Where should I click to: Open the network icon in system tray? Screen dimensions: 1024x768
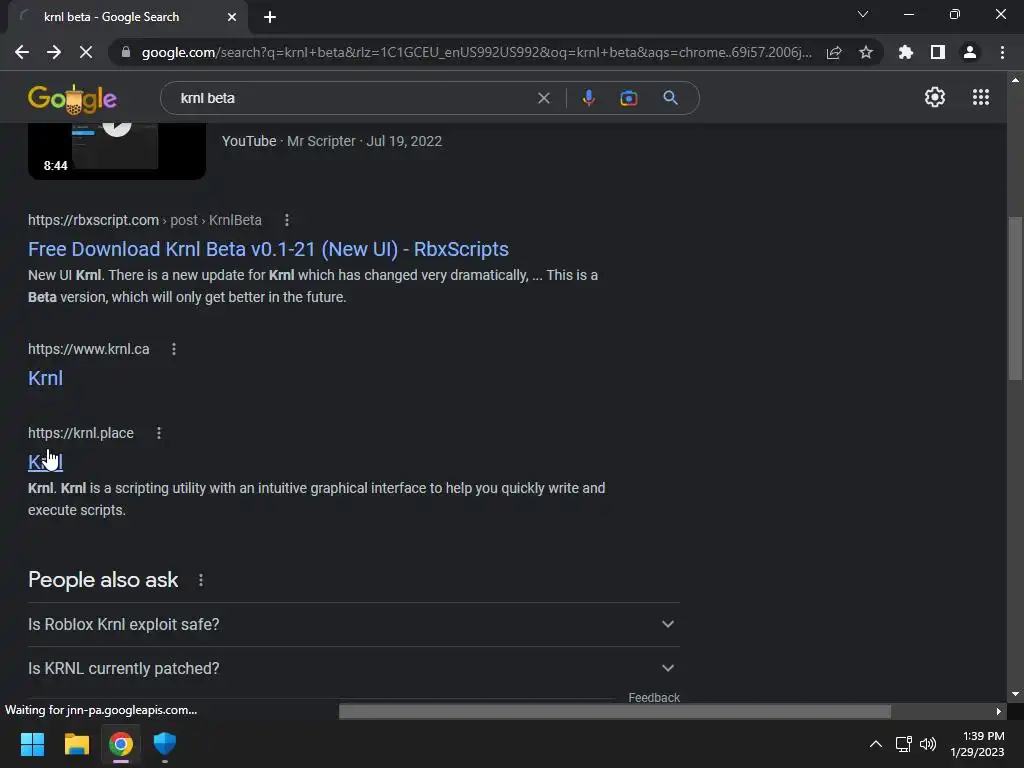pyautogui.click(x=903, y=744)
